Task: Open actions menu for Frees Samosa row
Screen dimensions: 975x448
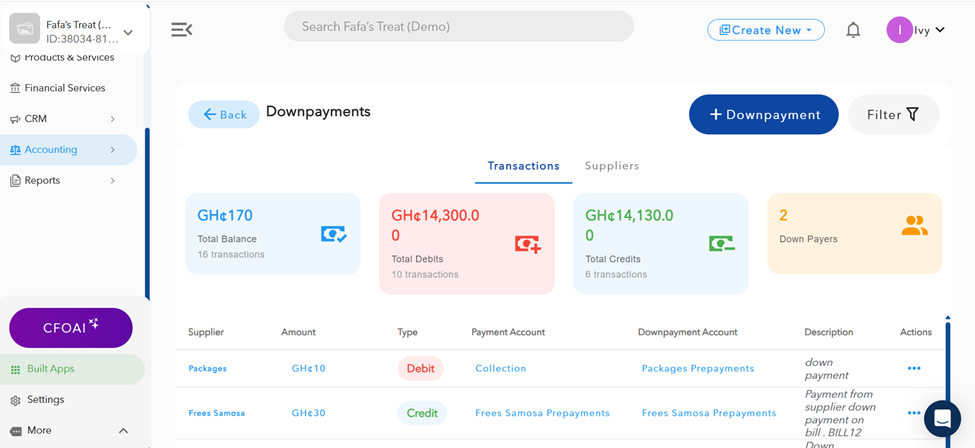Action: 914,412
